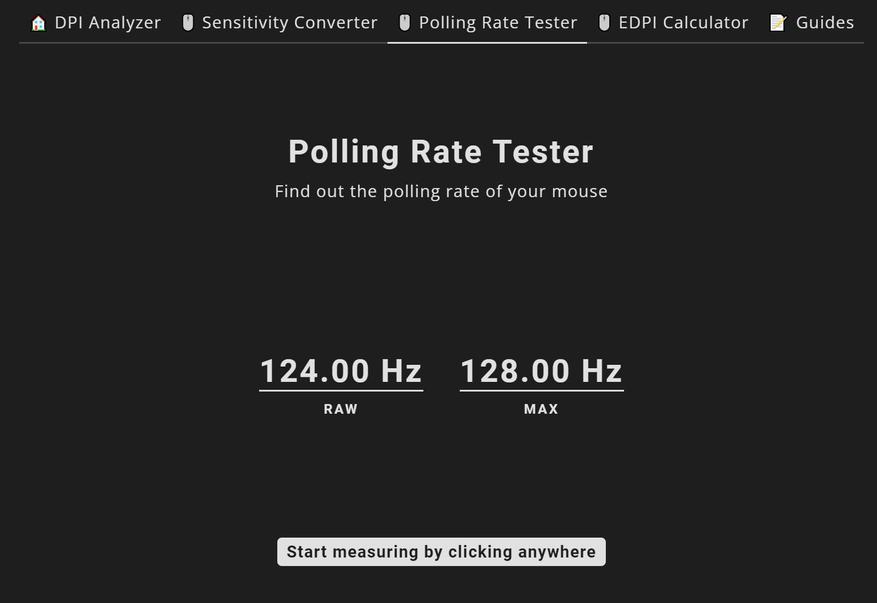Click the mouse icon beside Polling Rate Tester

point(405,23)
